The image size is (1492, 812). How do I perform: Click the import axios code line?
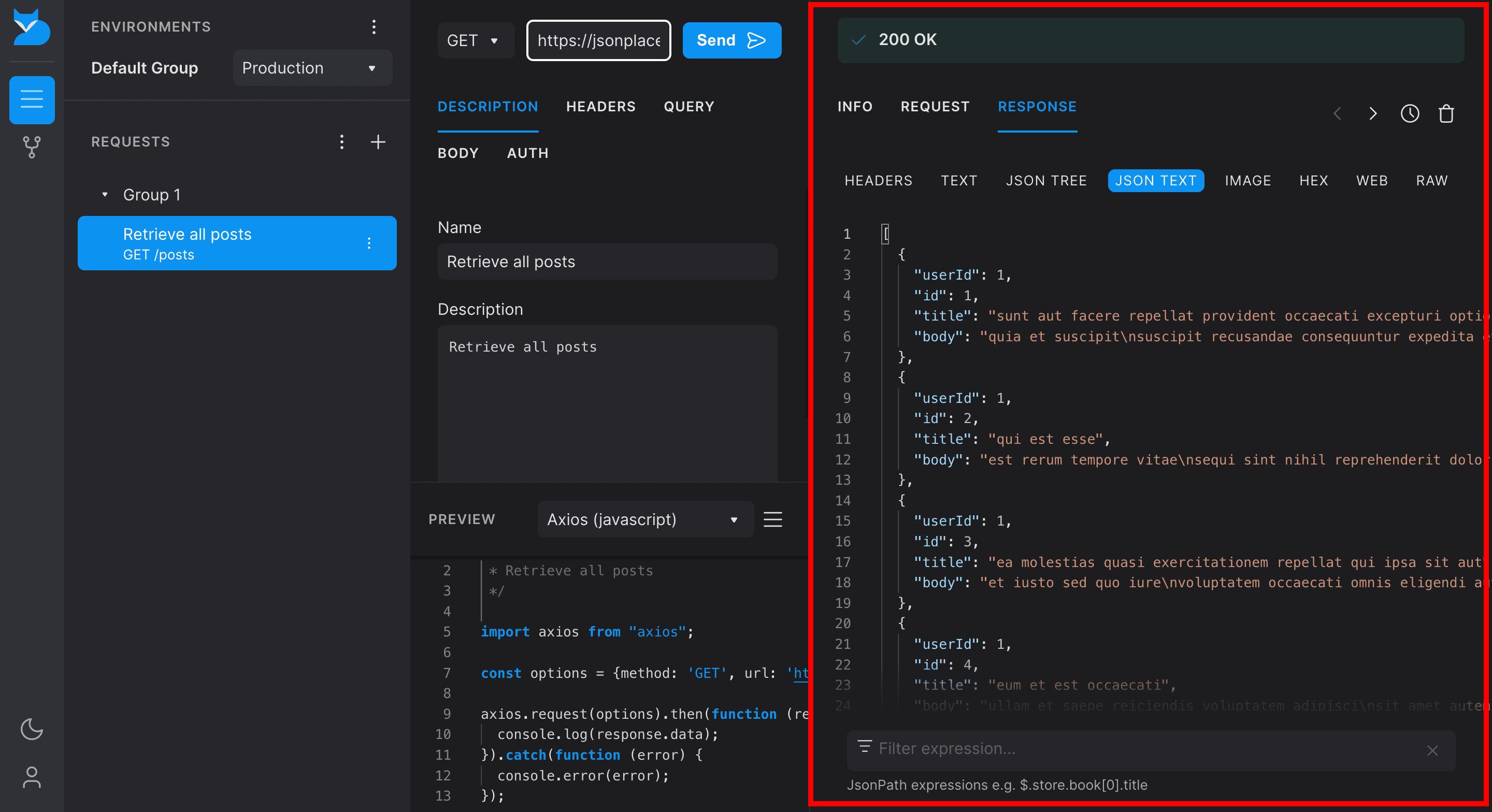click(x=587, y=632)
